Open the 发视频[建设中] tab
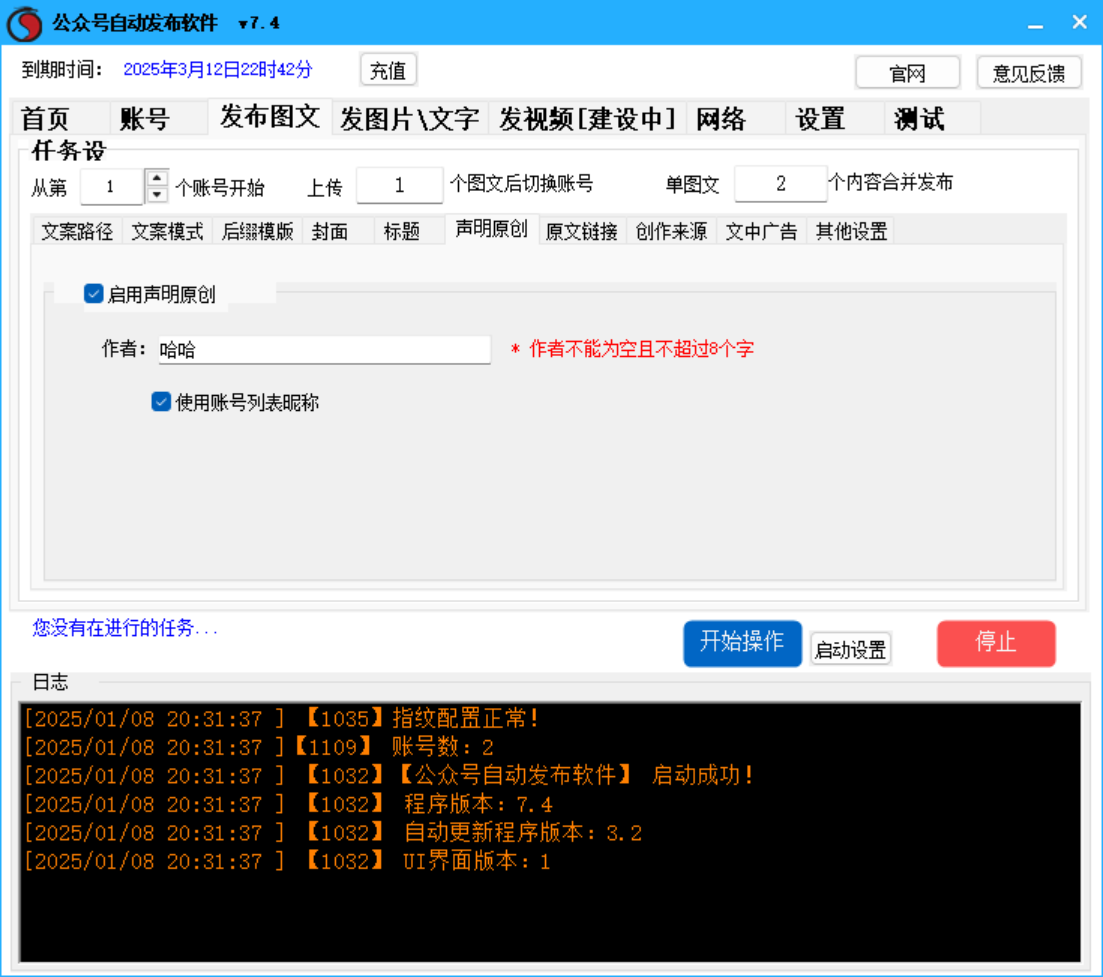 coord(588,118)
